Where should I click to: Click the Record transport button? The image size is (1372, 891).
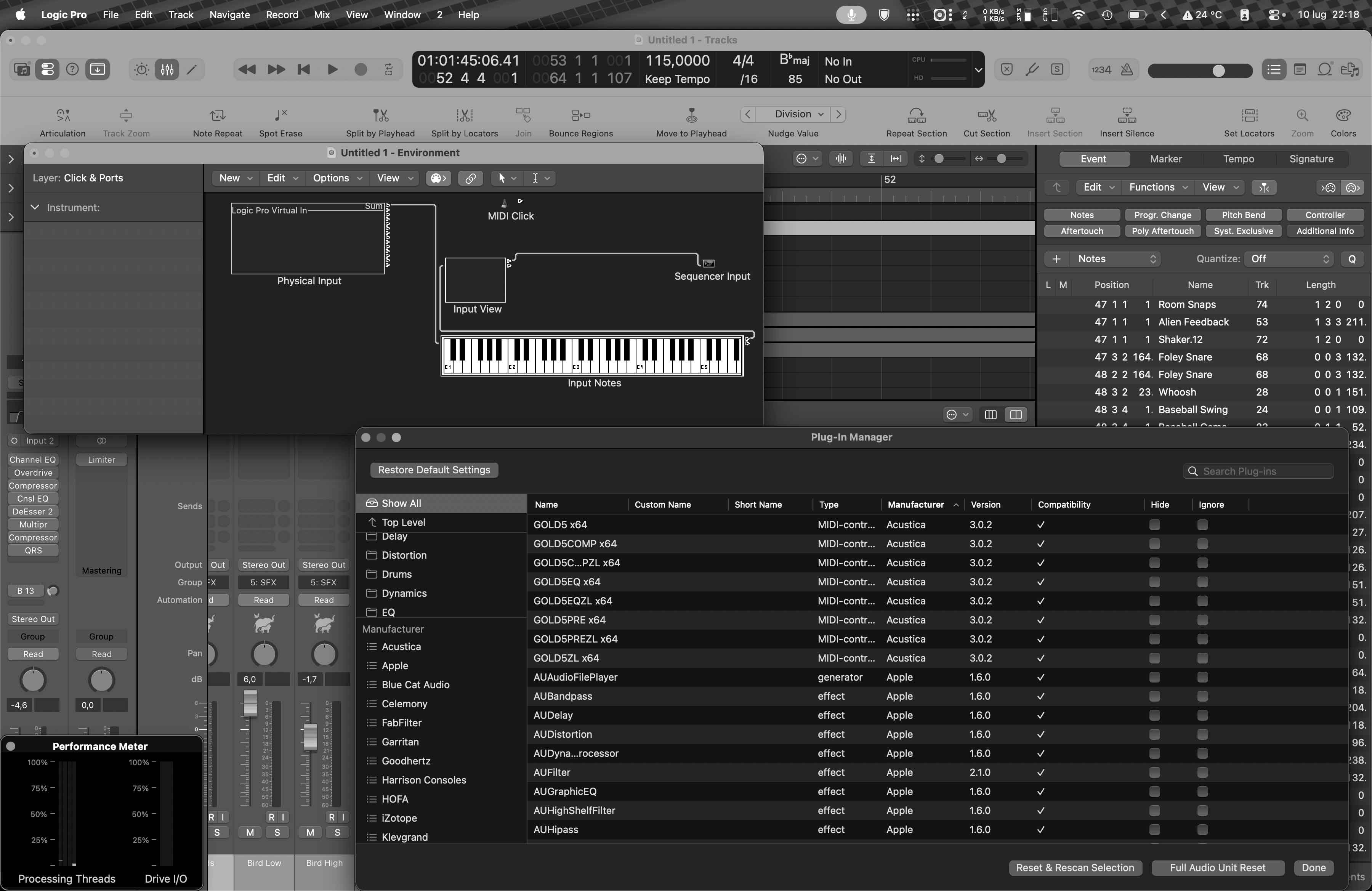tap(361, 70)
